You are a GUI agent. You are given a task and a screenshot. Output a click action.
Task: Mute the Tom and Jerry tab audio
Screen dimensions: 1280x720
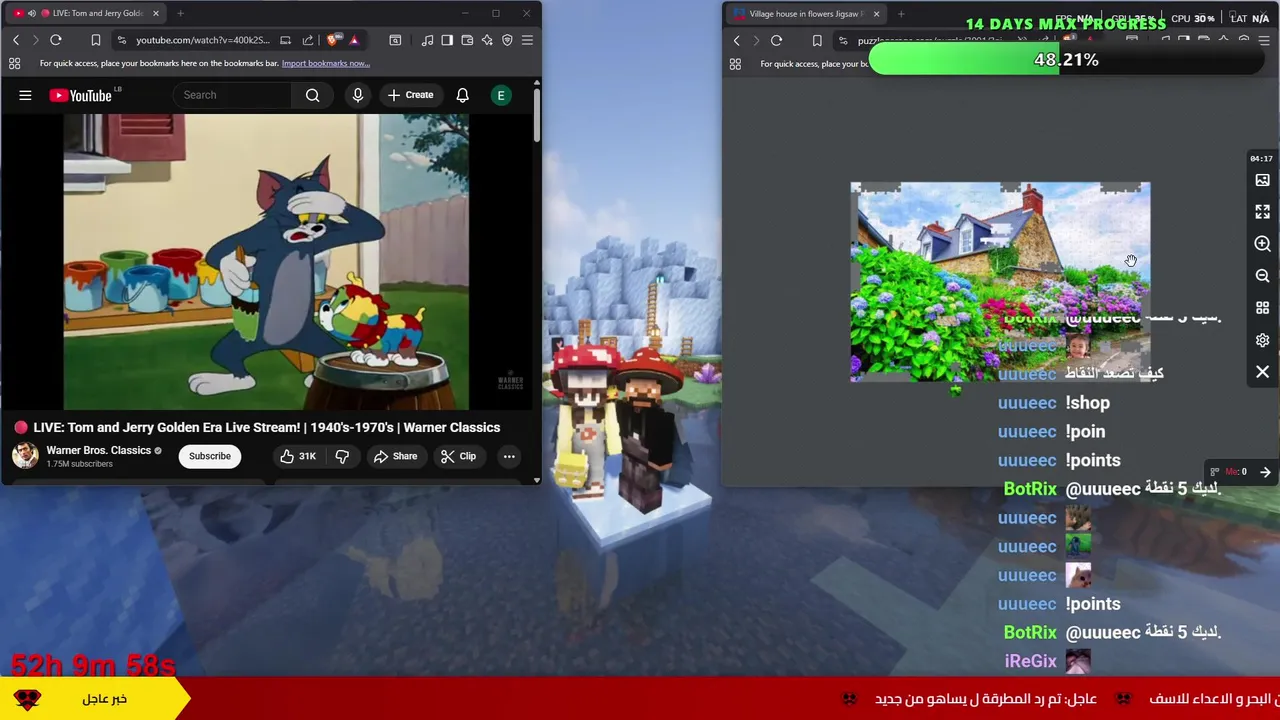click(x=31, y=13)
